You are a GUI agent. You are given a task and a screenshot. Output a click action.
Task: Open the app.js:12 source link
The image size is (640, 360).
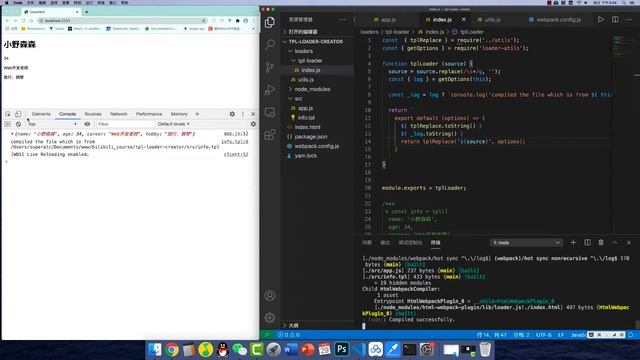pos(236,134)
